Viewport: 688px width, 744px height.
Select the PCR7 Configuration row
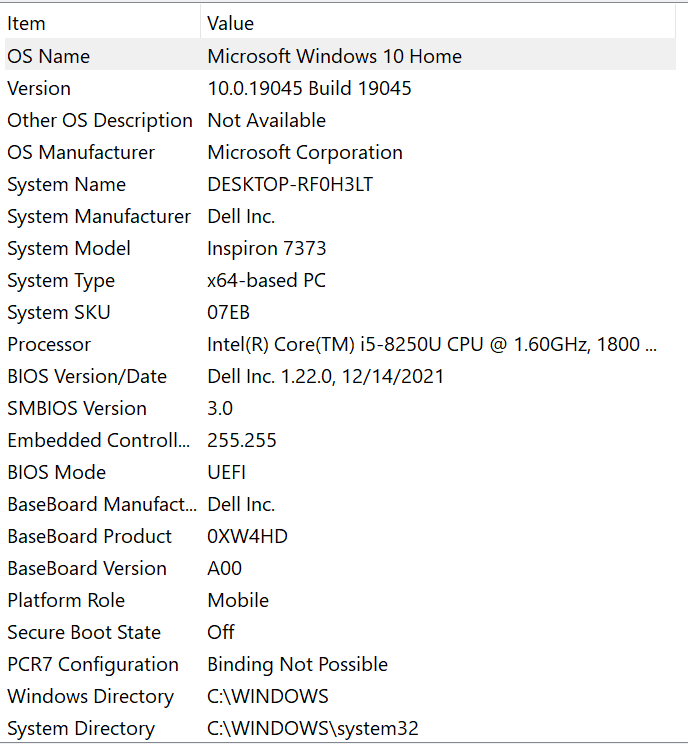tap(340, 664)
